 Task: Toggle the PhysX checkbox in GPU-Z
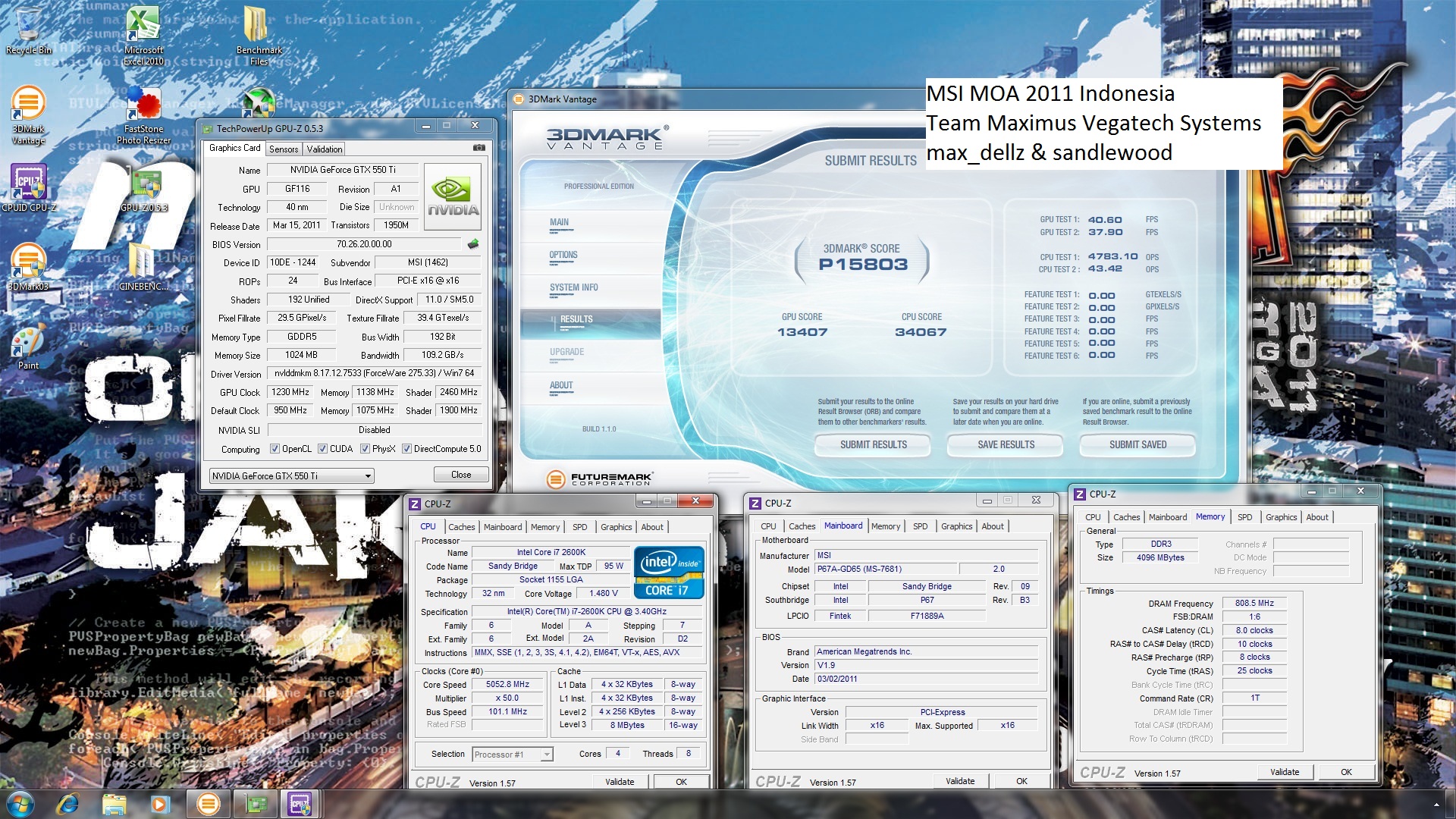366,449
